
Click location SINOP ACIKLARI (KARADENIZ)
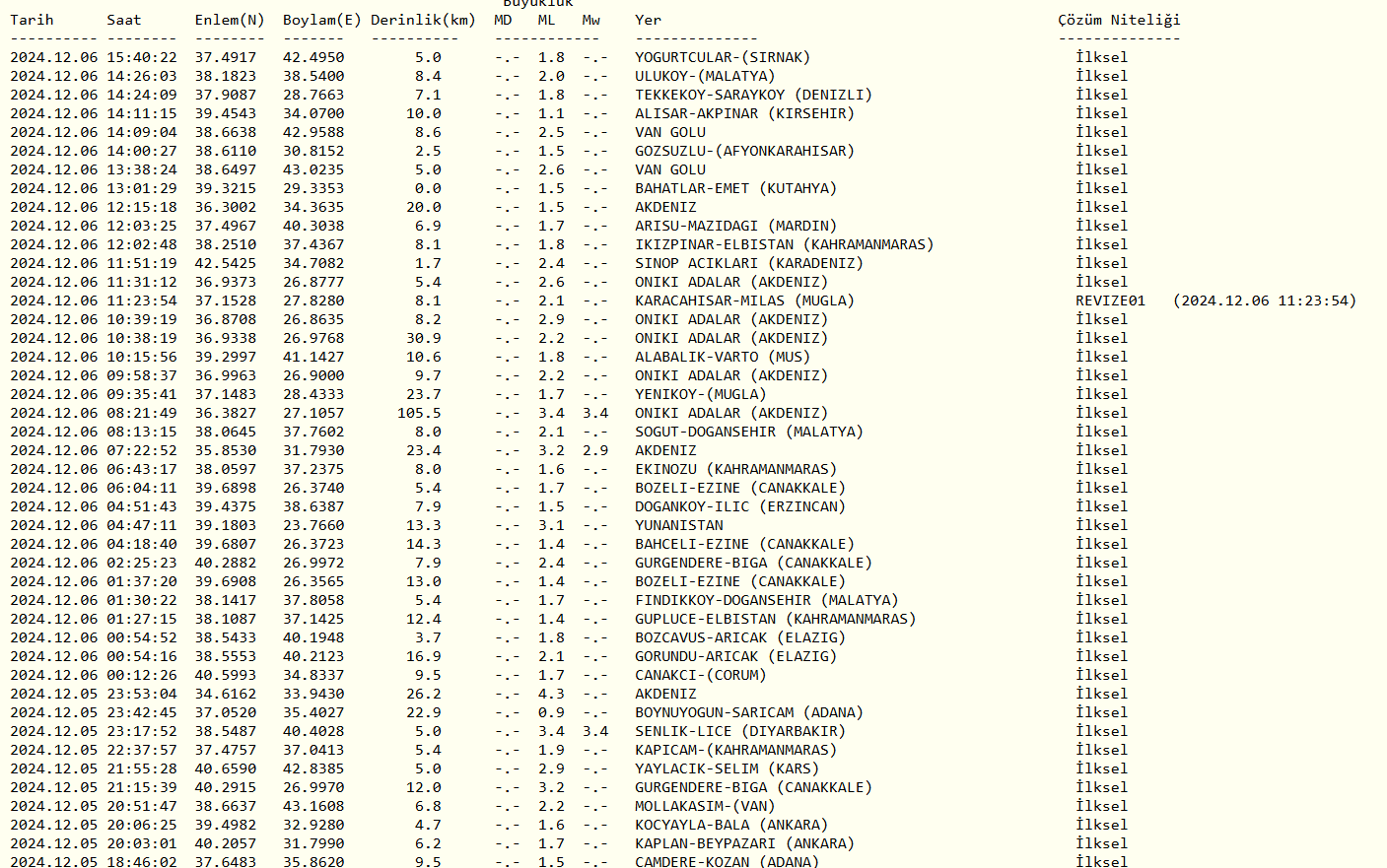749,263
